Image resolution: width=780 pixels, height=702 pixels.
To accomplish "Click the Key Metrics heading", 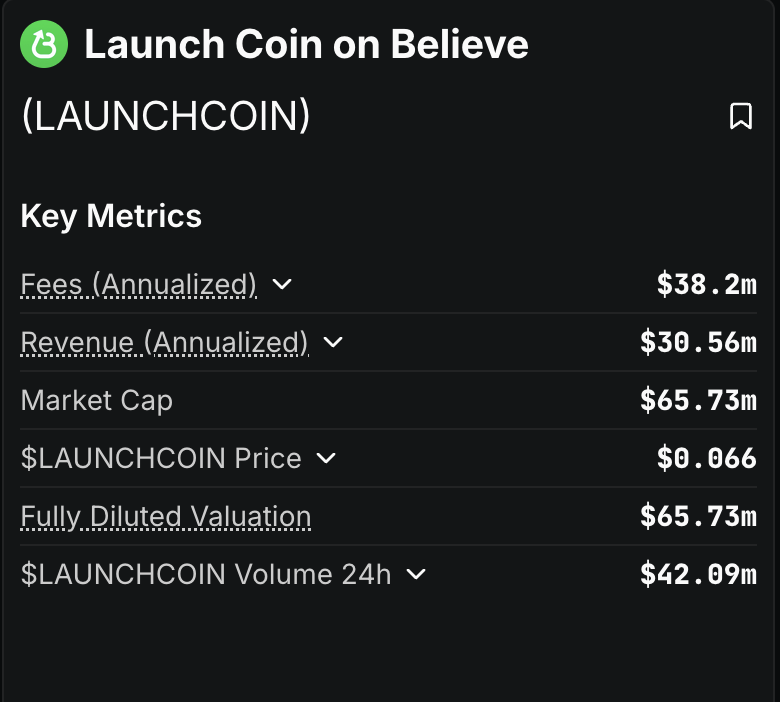I will coord(111,216).
